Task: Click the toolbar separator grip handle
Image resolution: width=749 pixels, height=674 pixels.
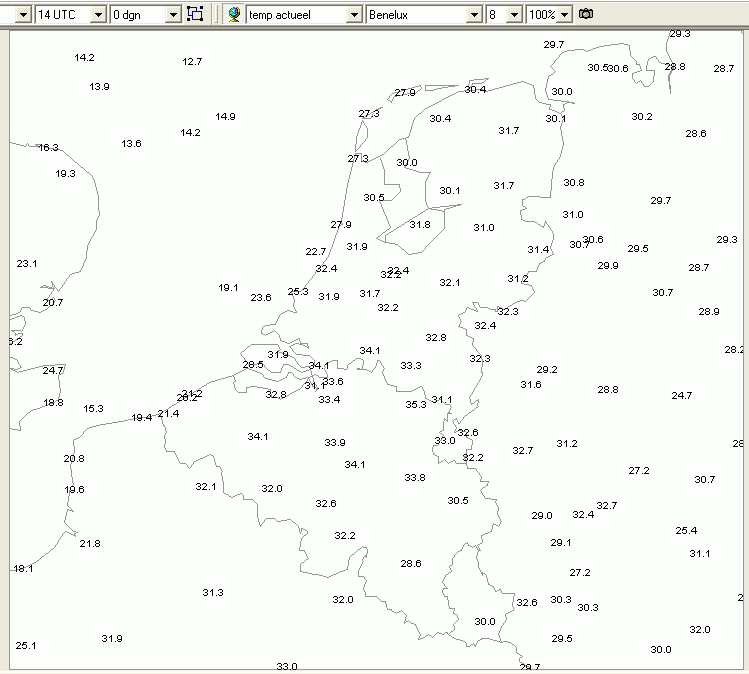Action: pos(216,14)
